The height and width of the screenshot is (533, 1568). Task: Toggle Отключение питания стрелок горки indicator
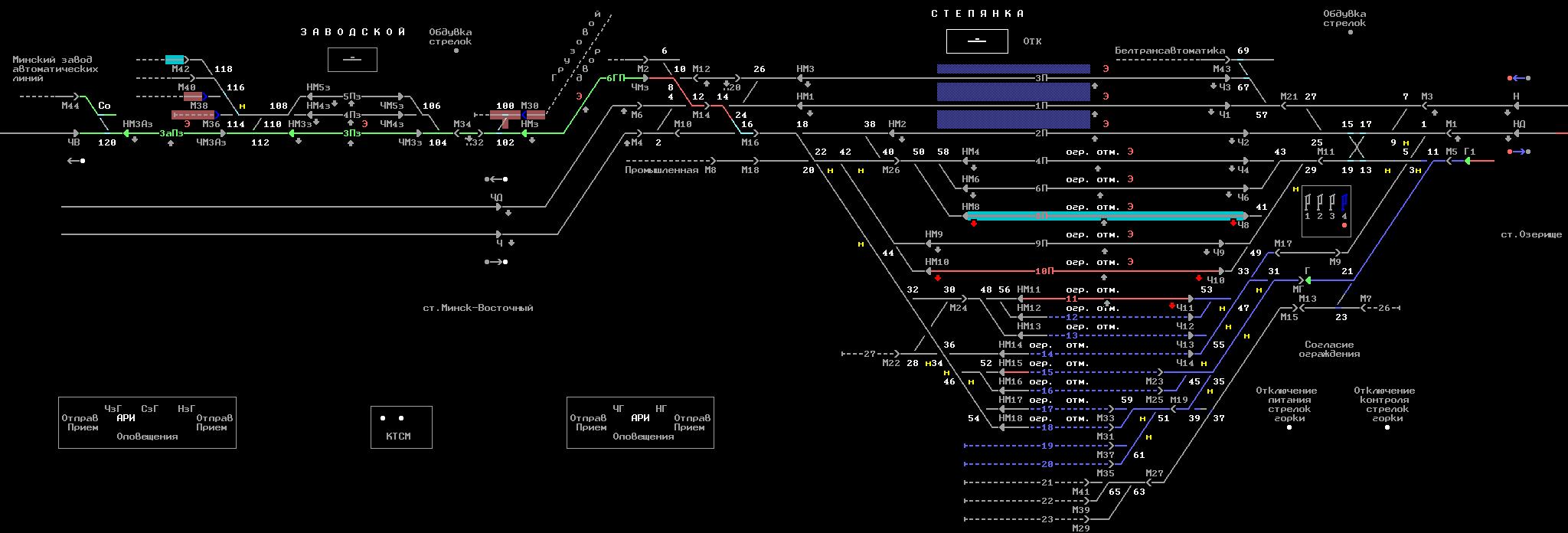[1289, 427]
